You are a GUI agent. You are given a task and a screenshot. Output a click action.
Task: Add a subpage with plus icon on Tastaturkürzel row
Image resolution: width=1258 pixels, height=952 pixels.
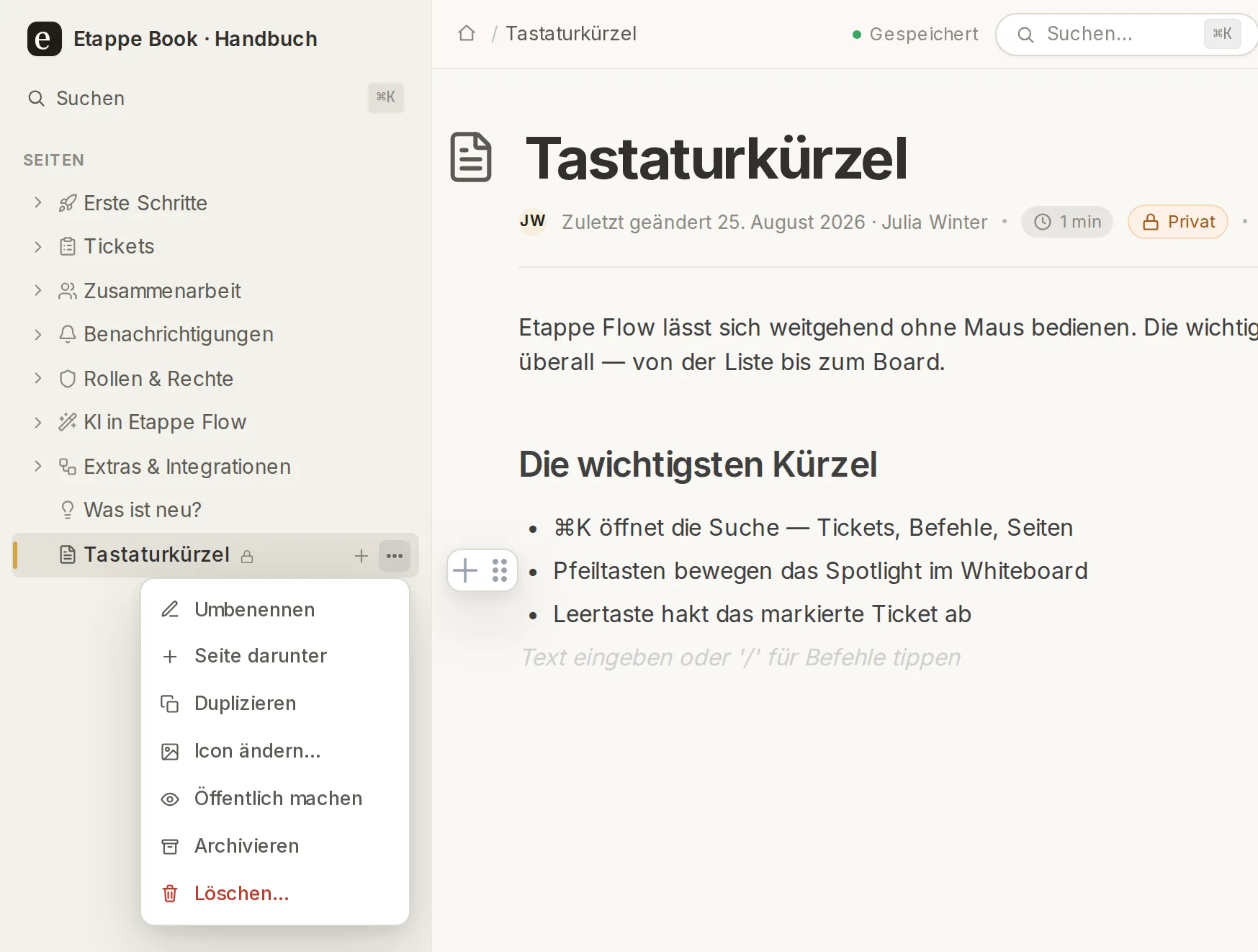(361, 556)
